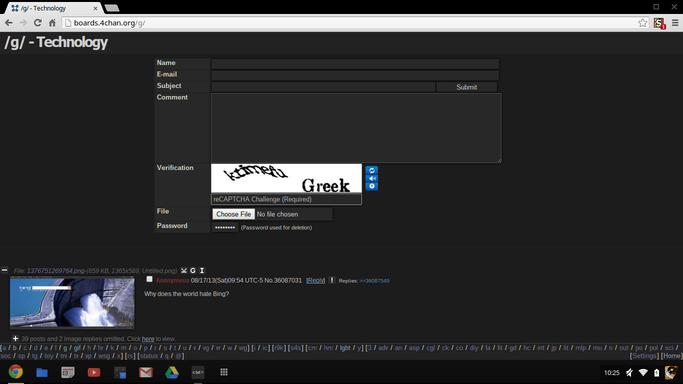683x384 pixels.
Task: Open the Reply link on the Bing post
Action: [x=315, y=280]
